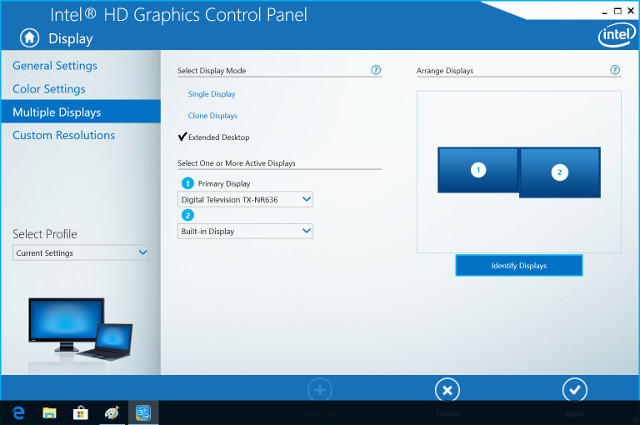640x425 pixels.
Task: Open second display Built-in Display dropdown
Action: point(245,231)
